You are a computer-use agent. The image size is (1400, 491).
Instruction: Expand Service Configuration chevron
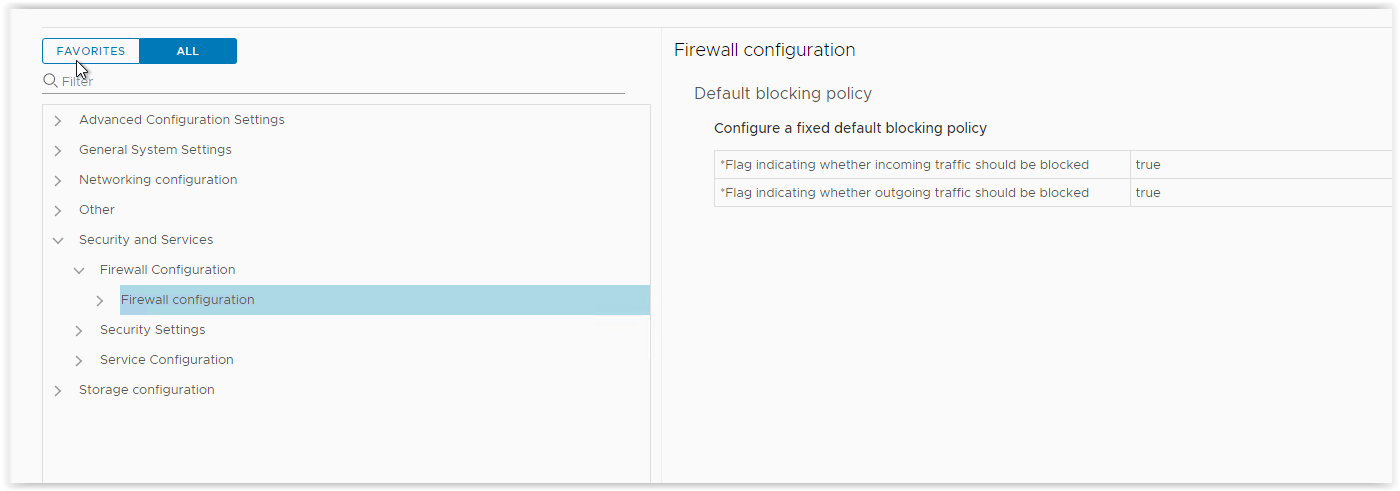(x=79, y=360)
